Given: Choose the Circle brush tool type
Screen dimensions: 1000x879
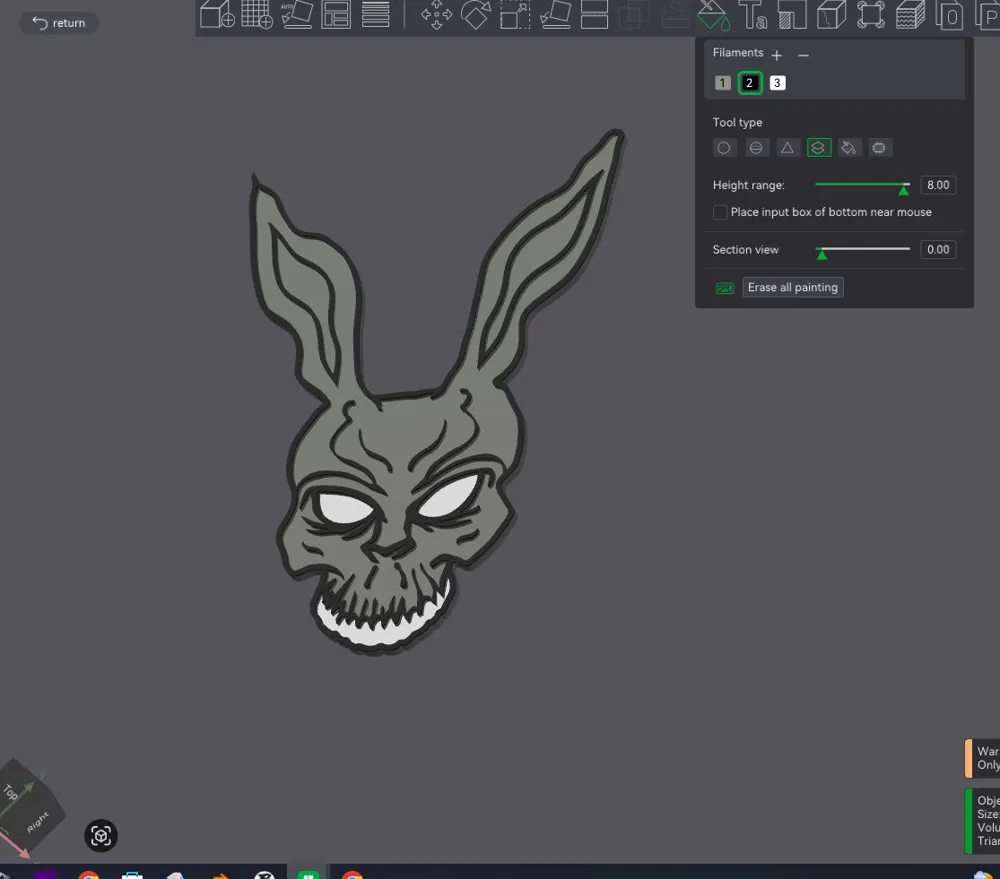Looking at the screenshot, I should pyautogui.click(x=724, y=148).
